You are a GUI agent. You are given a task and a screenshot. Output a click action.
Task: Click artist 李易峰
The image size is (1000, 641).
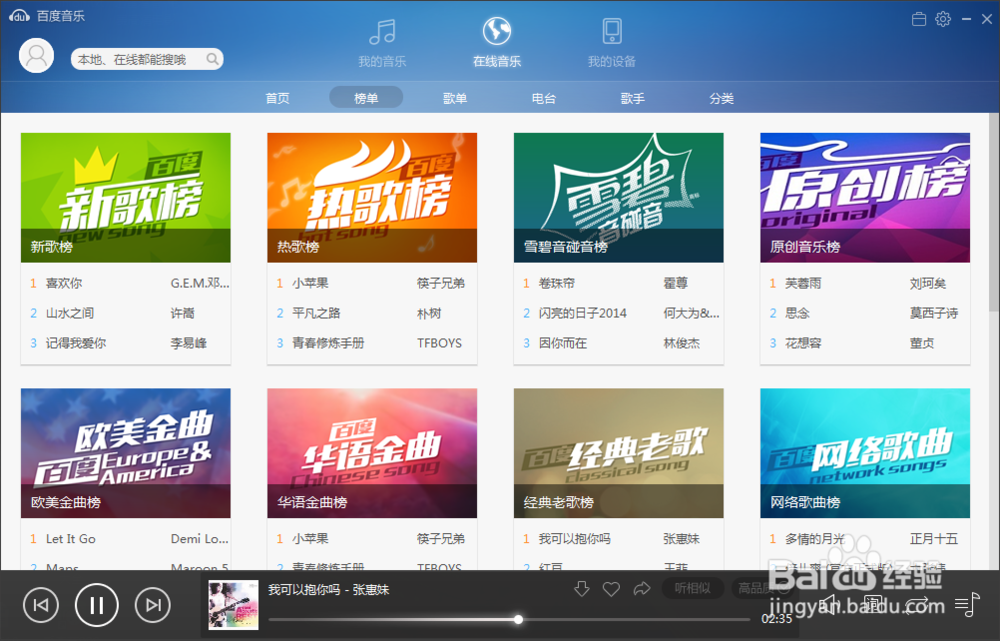coord(189,343)
